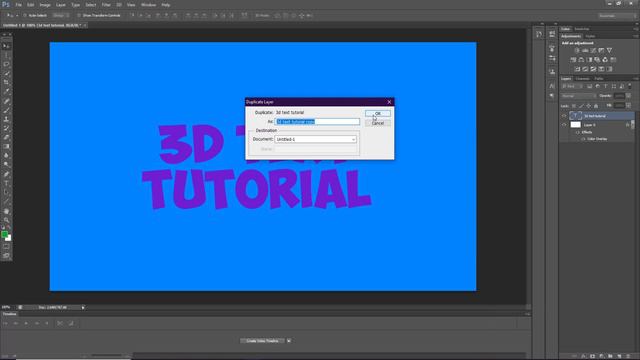Click the green foreground color swatch

[x=4, y=234]
